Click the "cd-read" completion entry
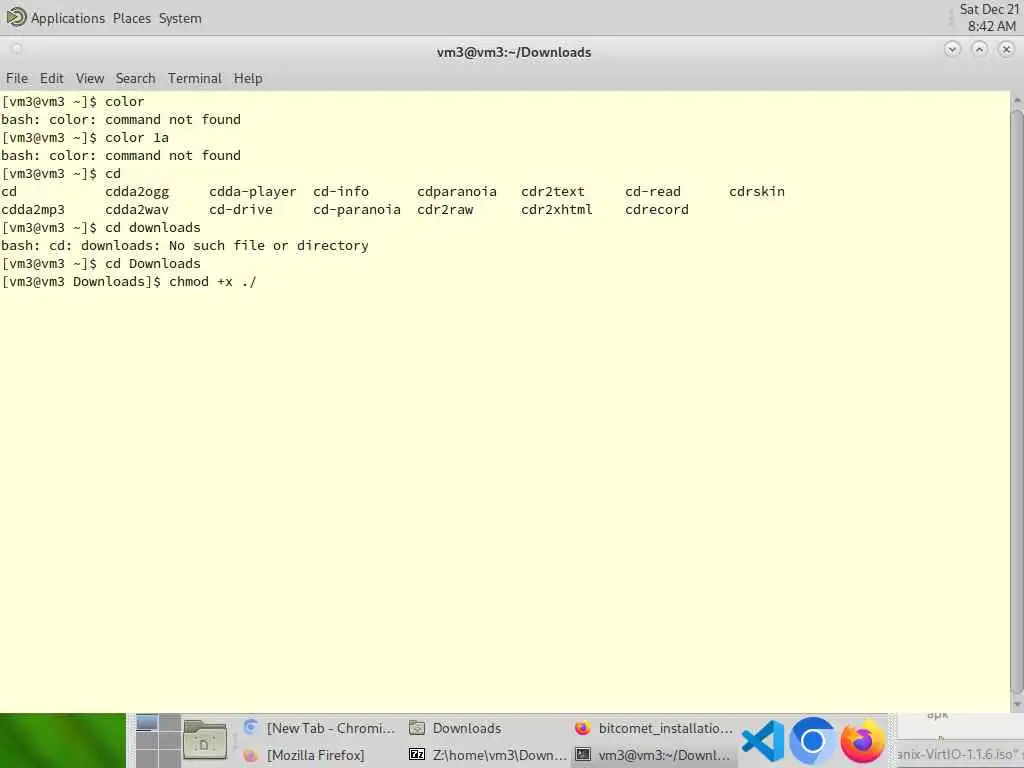 (x=652, y=192)
